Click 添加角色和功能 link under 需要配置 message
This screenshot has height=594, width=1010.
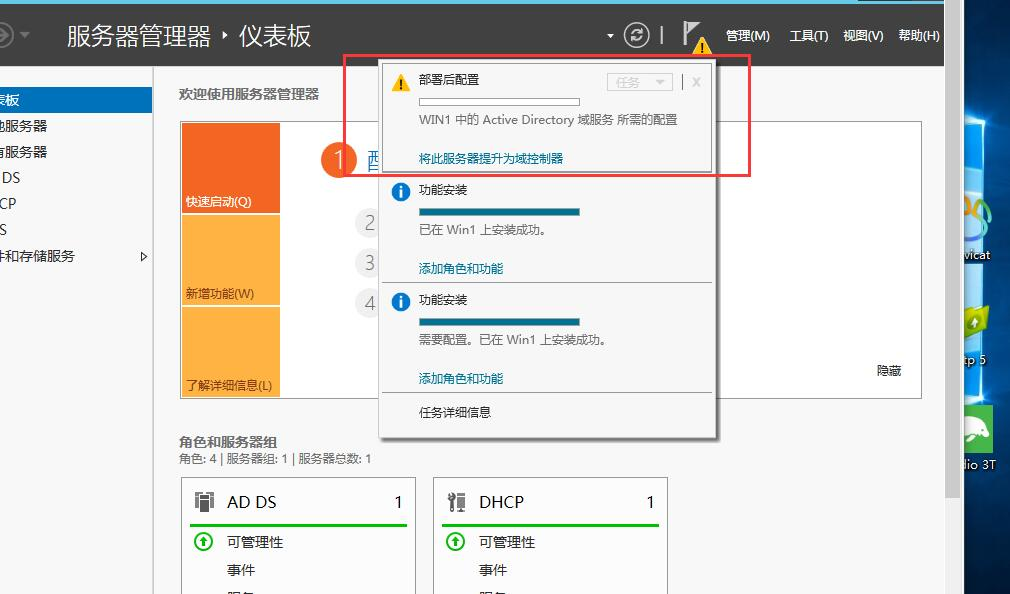[x=461, y=379]
